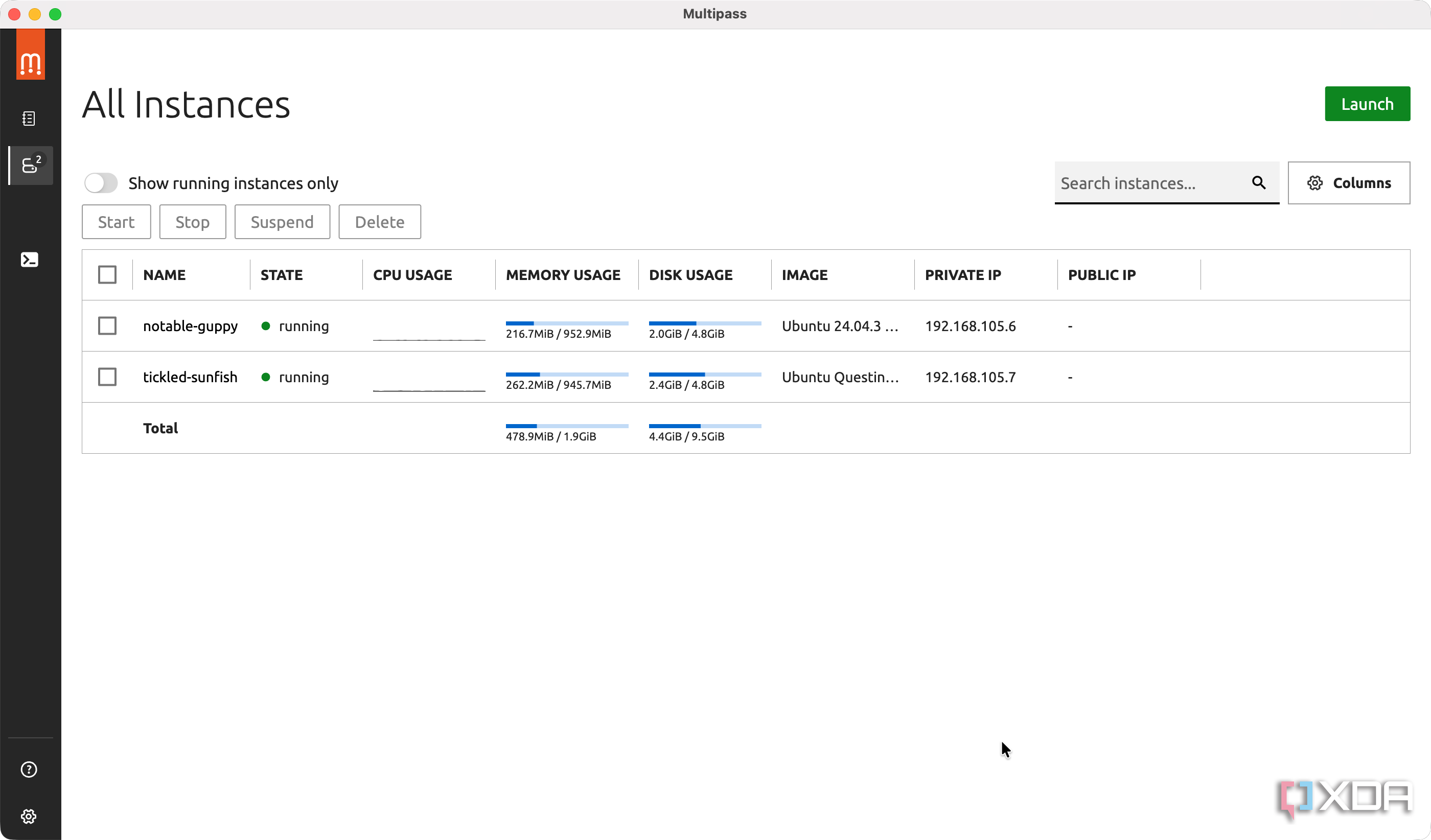Open the help icon in the sidebar
This screenshot has width=1431, height=840.
pyautogui.click(x=29, y=769)
